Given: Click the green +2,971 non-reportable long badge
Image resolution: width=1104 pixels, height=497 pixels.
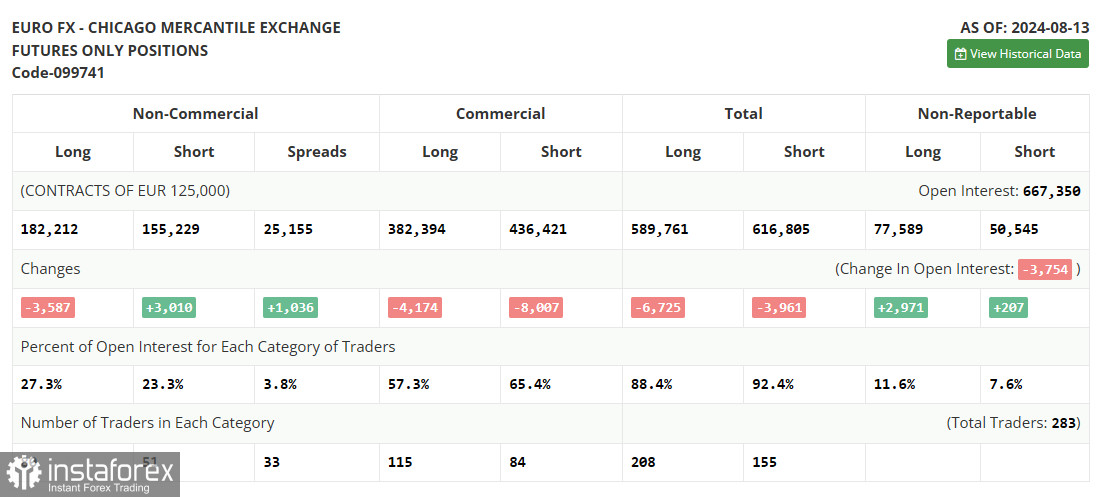Looking at the screenshot, I should tap(900, 308).
